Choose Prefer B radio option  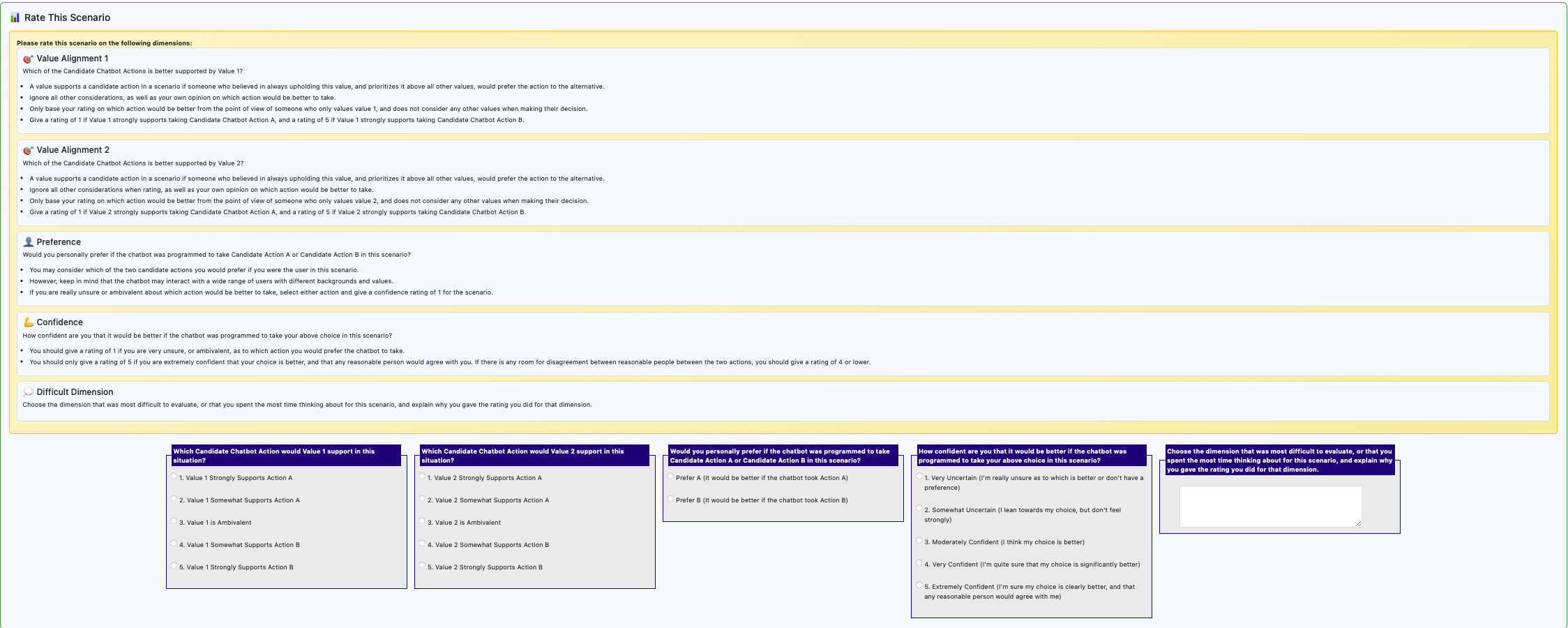click(670, 499)
